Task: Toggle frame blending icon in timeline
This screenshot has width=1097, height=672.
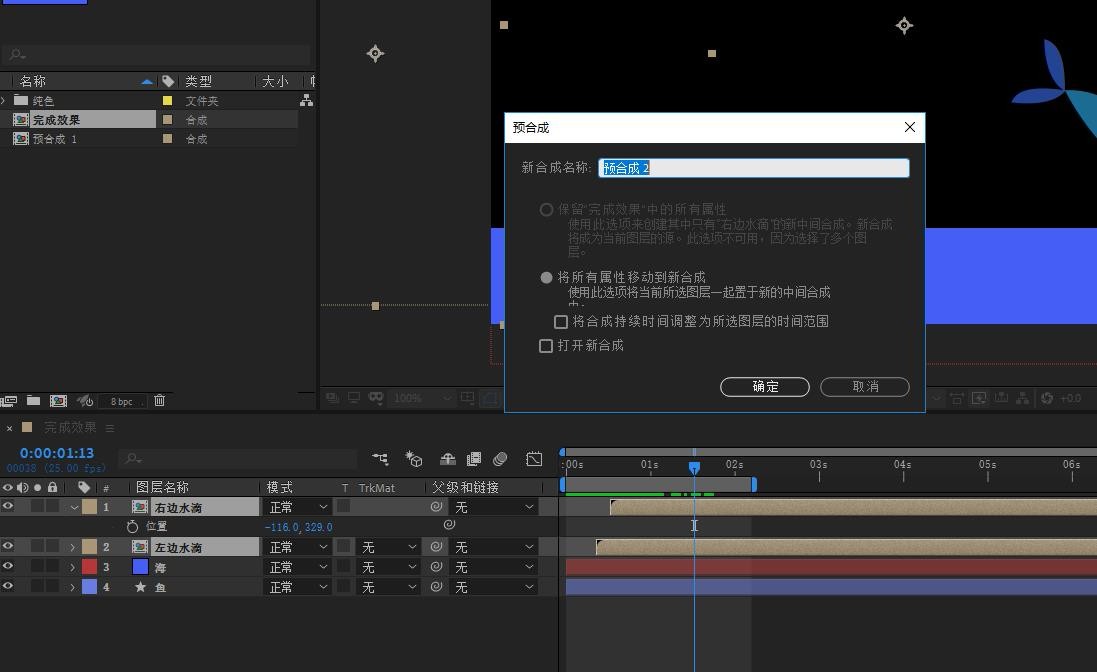Action: pos(474,459)
